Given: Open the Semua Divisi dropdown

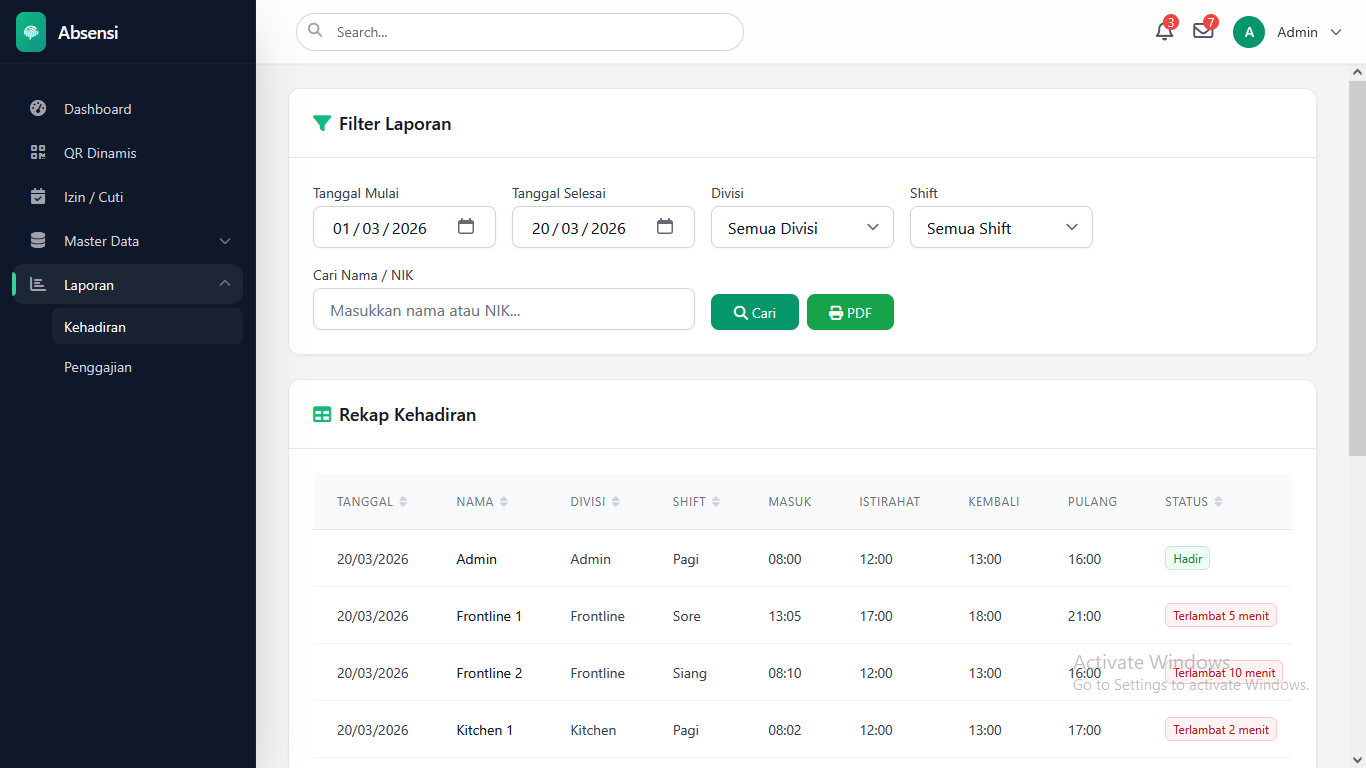Looking at the screenshot, I should point(802,228).
